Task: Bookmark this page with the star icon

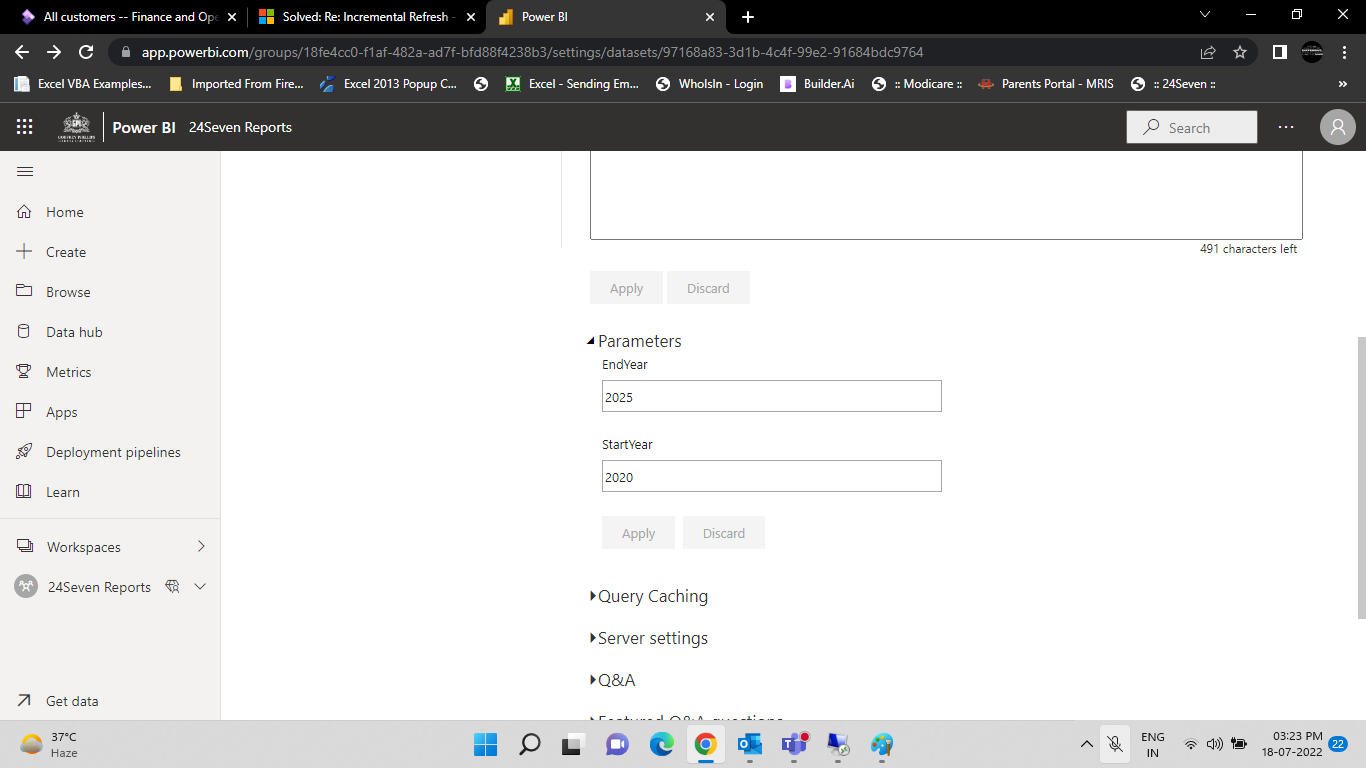Action: 1240,52
